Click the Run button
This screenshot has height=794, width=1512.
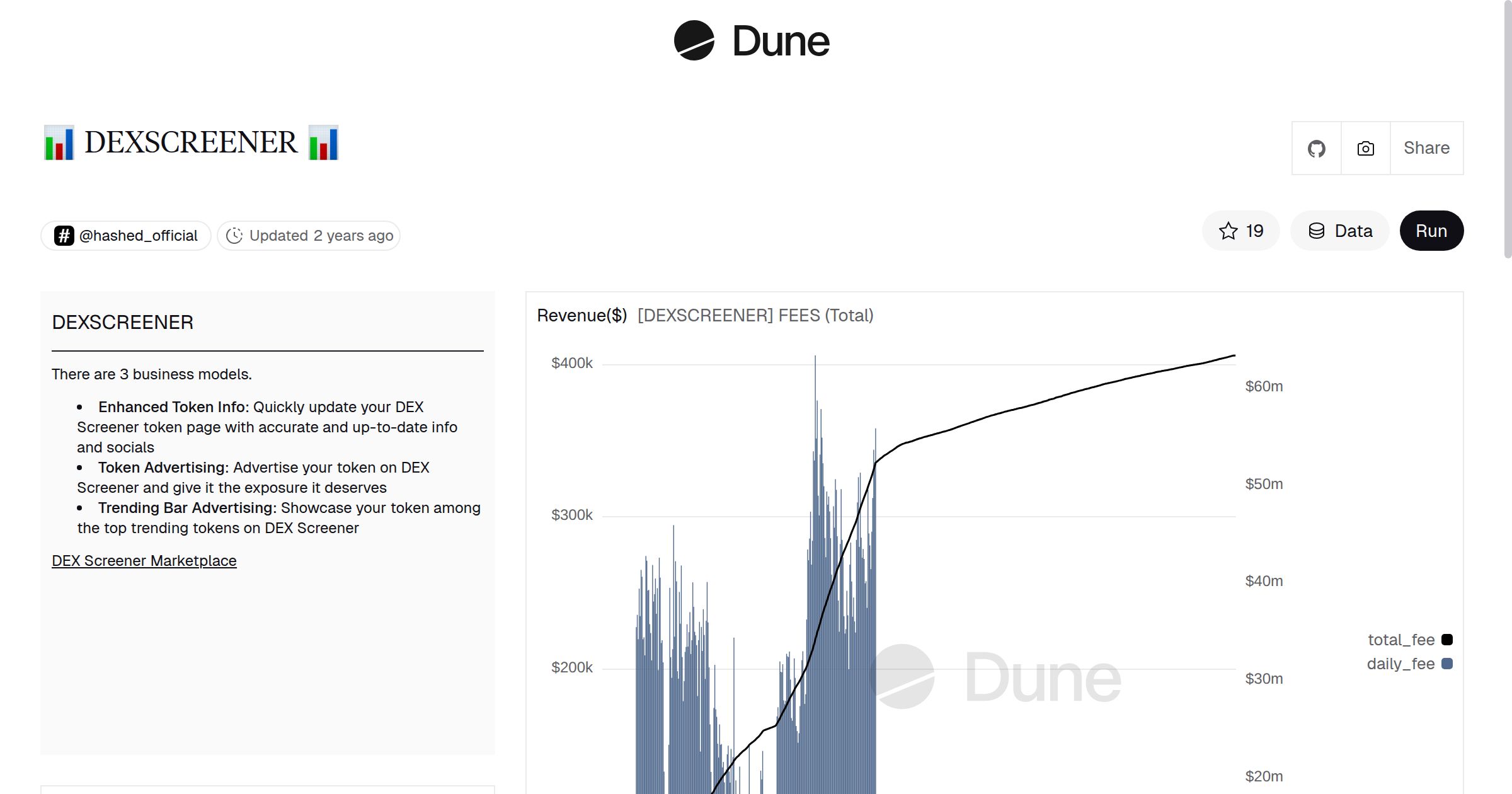[1431, 231]
